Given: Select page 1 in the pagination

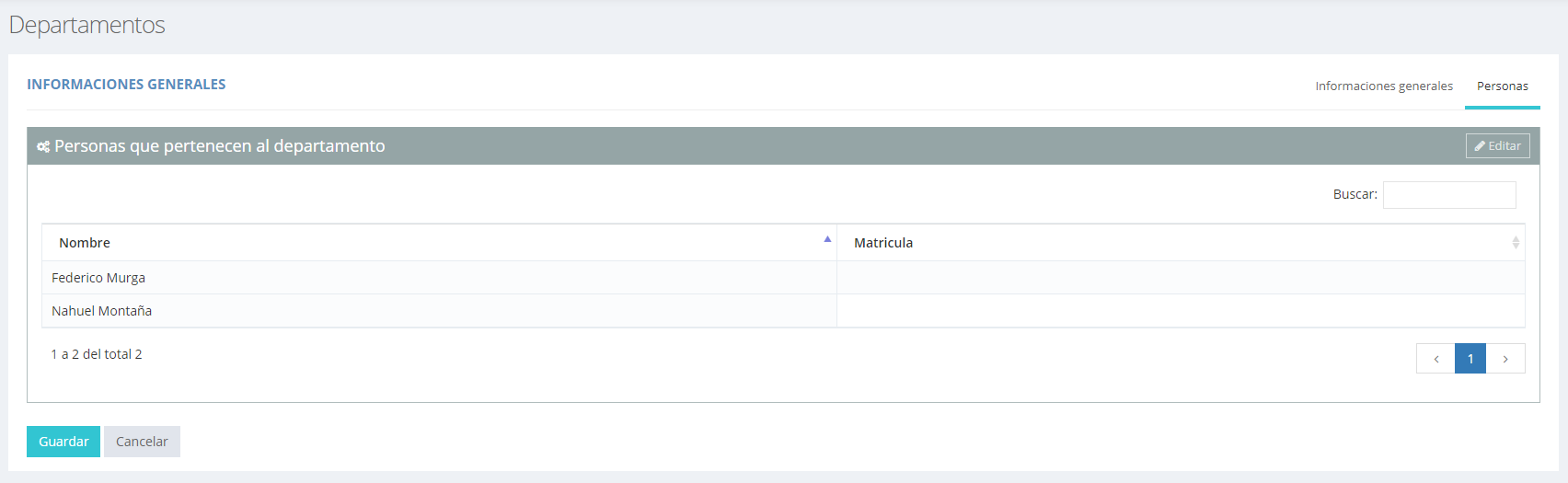Looking at the screenshot, I should (1470, 359).
